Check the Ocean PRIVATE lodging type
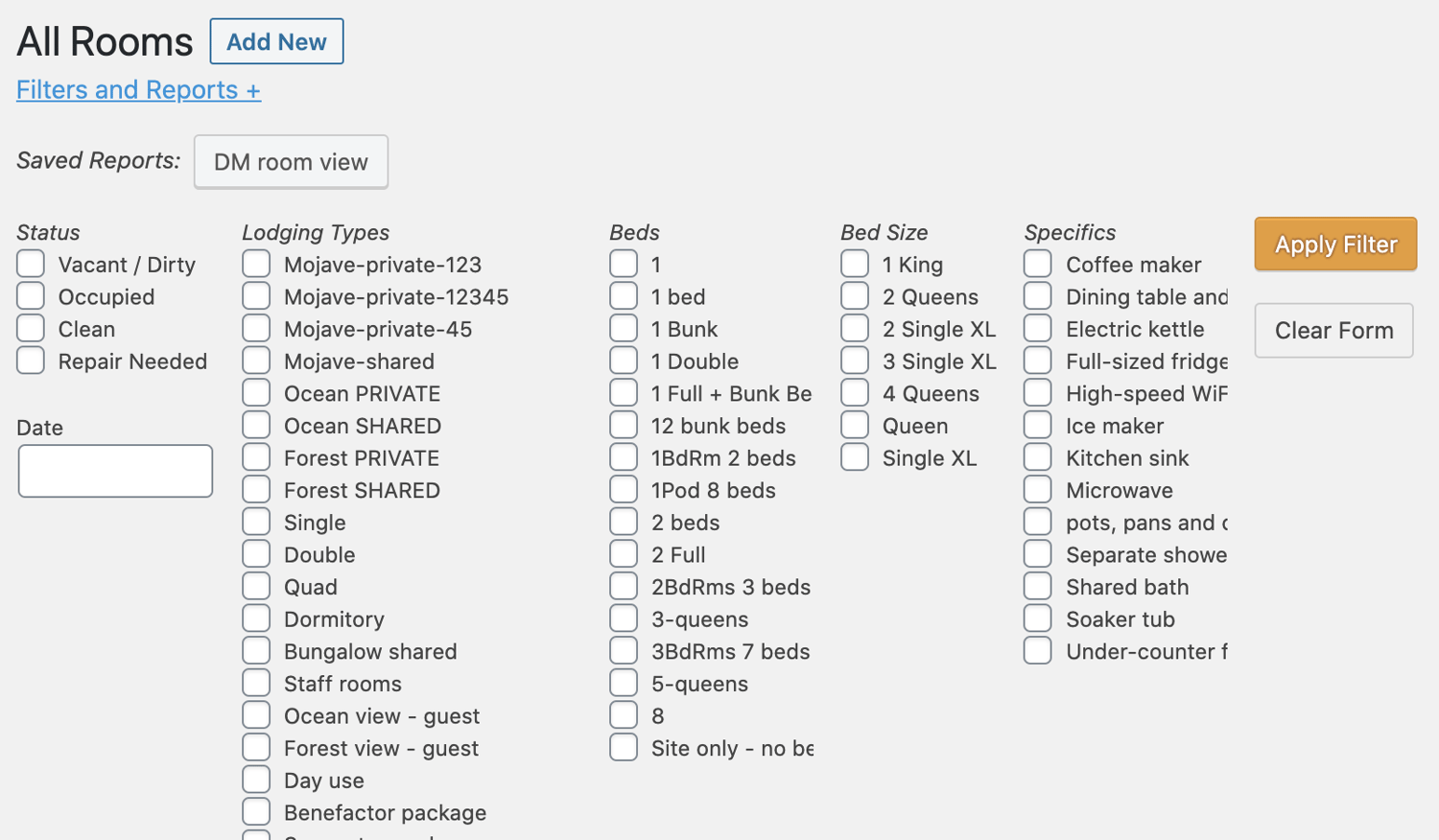 tap(256, 393)
